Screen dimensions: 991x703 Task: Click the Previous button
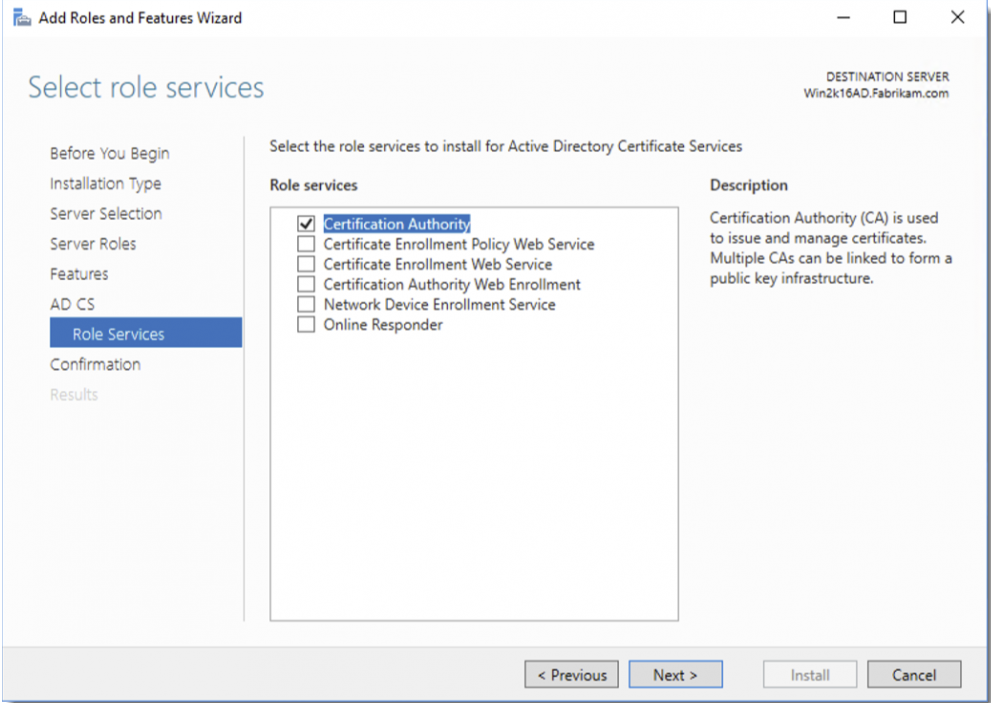click(x=573, y=675)
